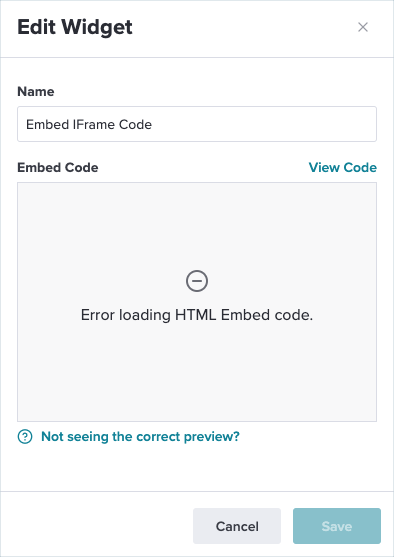The height and width of the screenshot is (557, 394).
Task: Dismiss the widget editor using the X icon
Action: (x=363, y=27)
